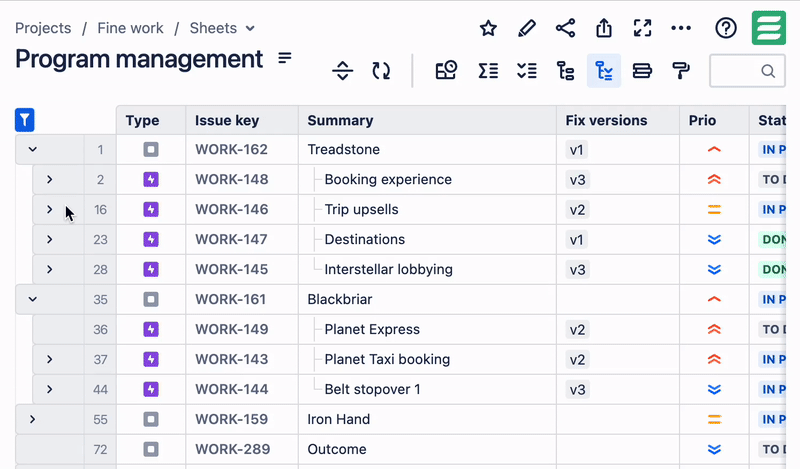Screen dimensions: 800x469
Task: Open issue WORK-161 link
Action: point(231,299)
